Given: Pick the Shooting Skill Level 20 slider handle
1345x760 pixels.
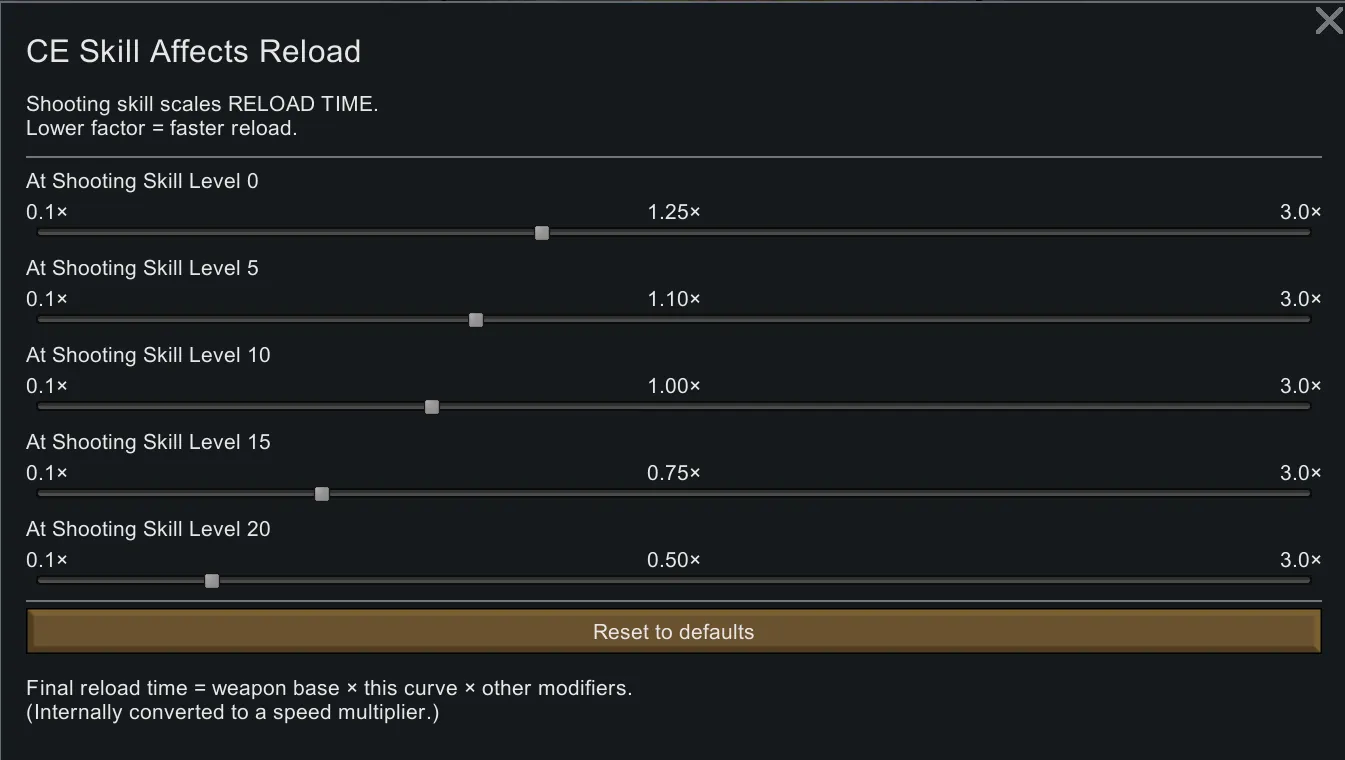Looking at the screenshot, I should pos(212,581).
